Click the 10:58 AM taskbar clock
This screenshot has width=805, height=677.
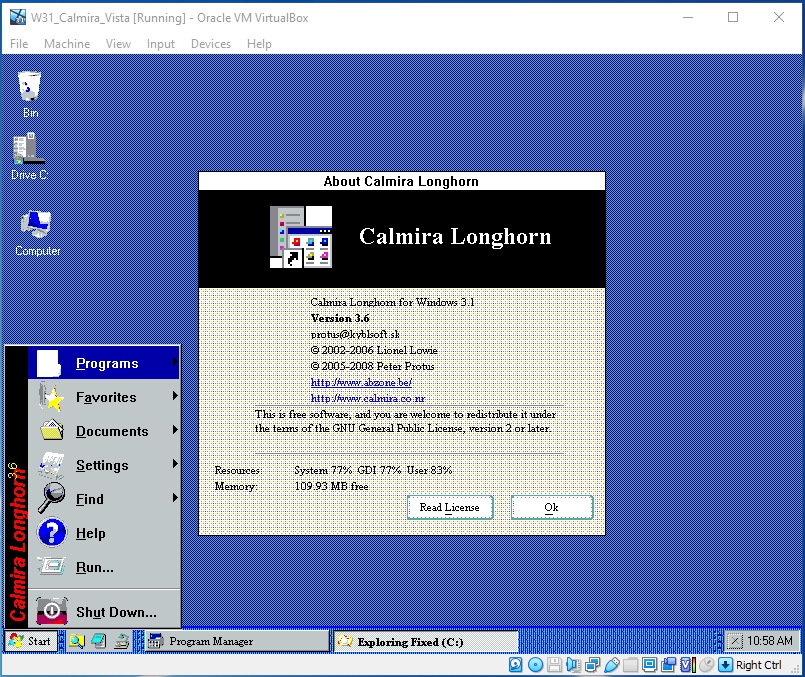770,641
